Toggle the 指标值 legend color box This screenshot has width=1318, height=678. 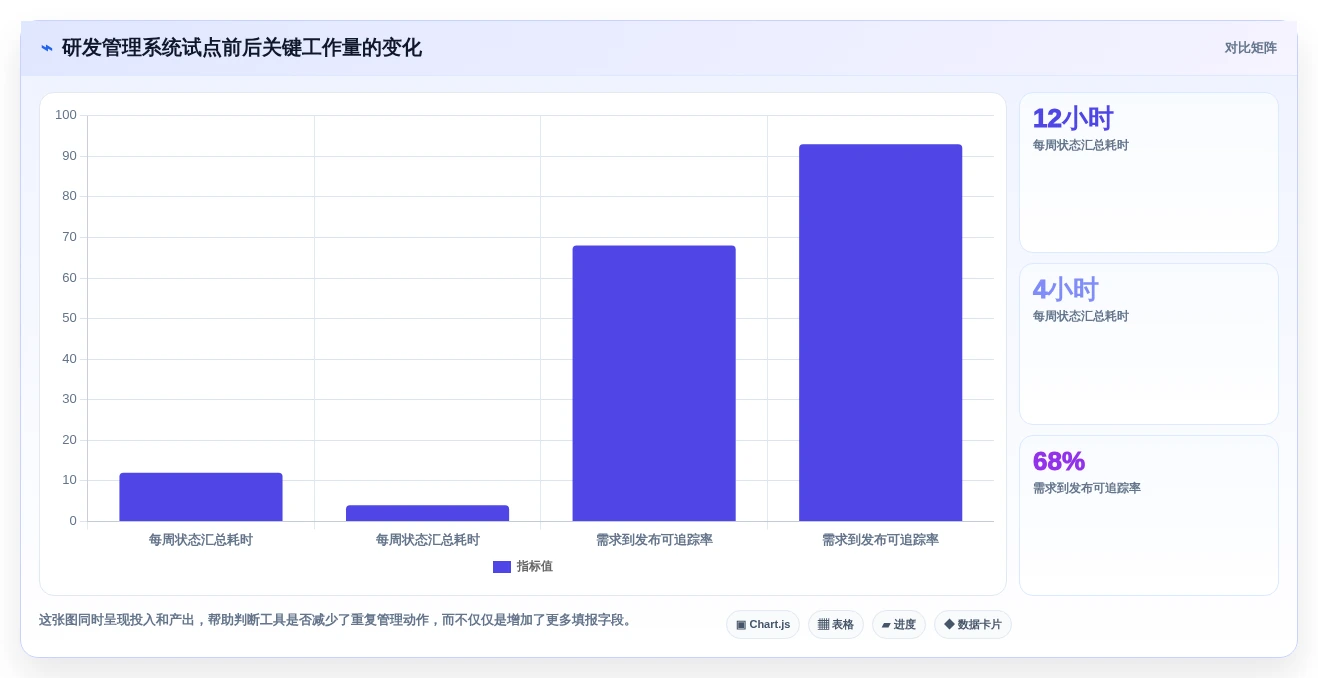(x=502, y=567)
